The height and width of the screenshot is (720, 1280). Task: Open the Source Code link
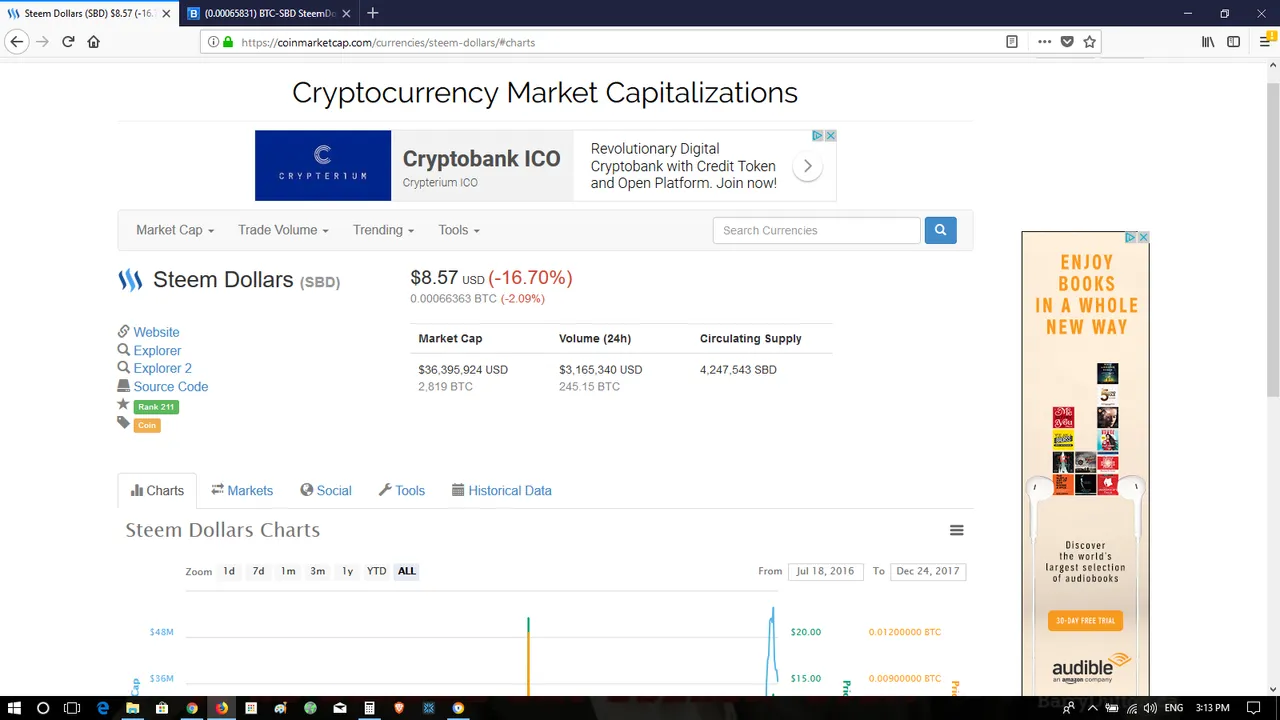171,387
